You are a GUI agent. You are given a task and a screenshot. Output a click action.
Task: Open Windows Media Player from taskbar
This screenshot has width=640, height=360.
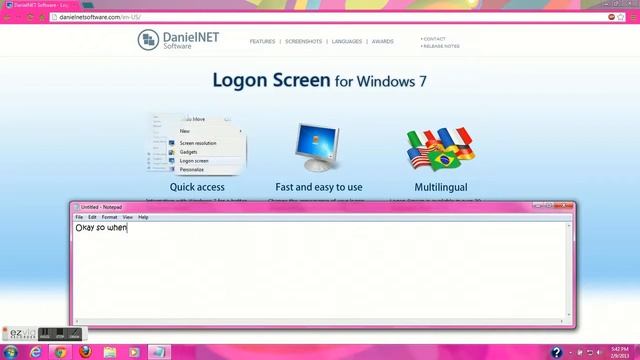pyautogui.click(x=134, y=352)
